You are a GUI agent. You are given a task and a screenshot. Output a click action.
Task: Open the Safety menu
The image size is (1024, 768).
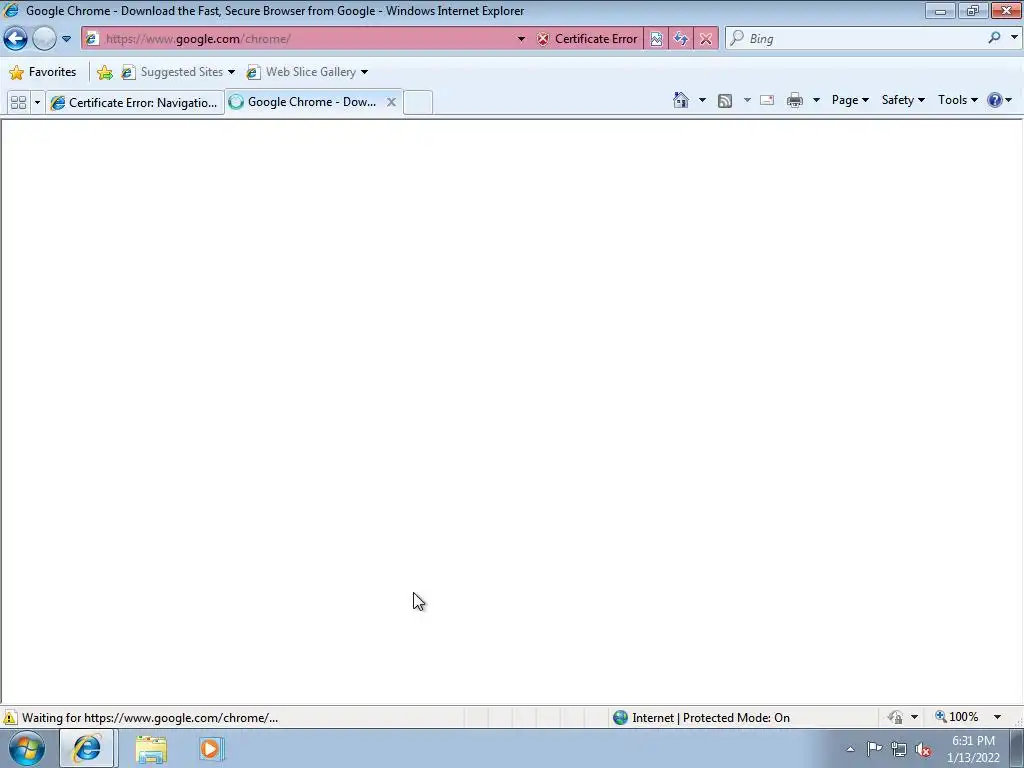903,100
